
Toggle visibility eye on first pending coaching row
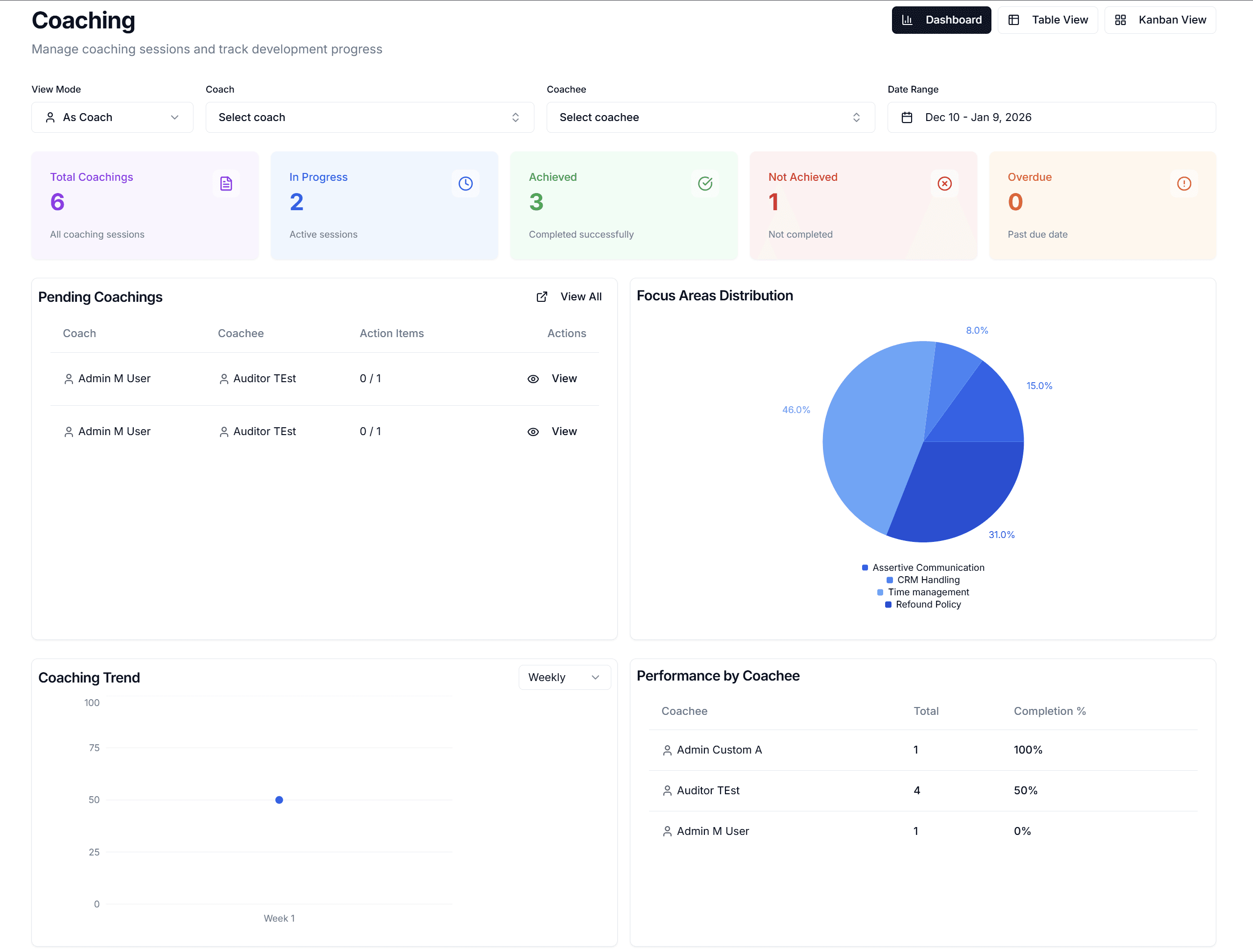533,379
